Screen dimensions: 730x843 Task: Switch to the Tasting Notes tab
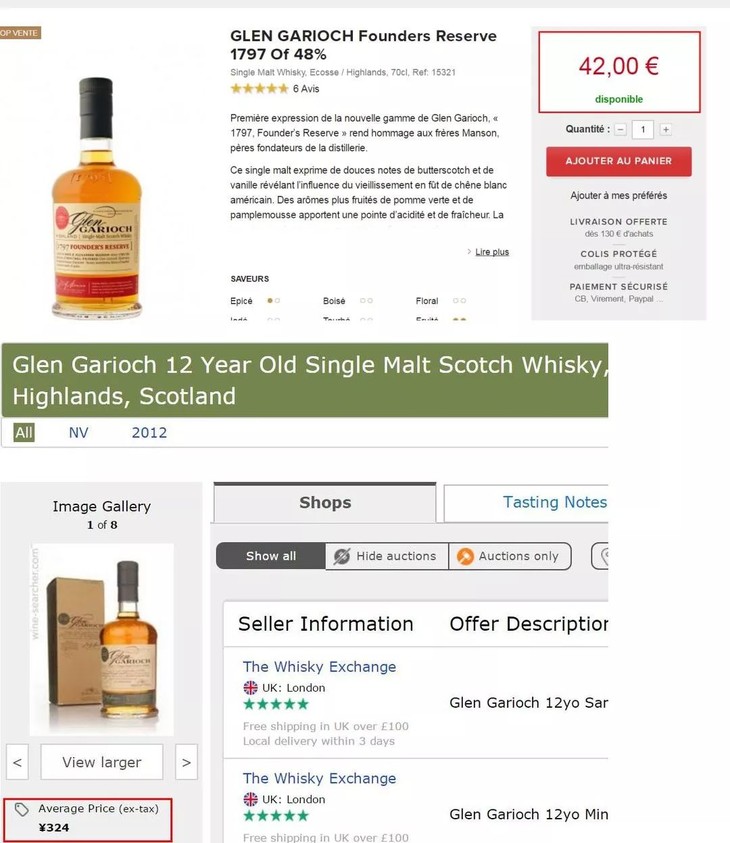click(526, 503)
